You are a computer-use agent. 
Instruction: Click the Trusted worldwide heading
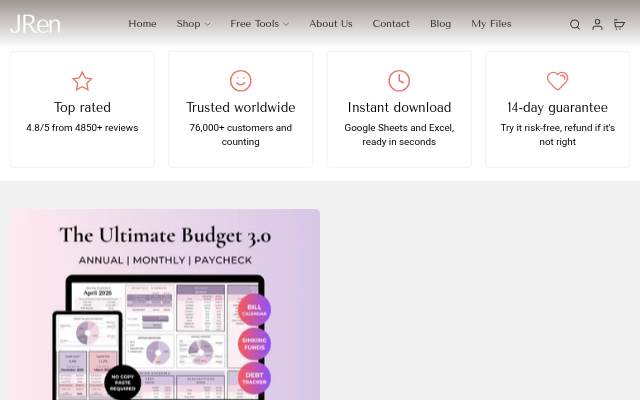point(240,107)
